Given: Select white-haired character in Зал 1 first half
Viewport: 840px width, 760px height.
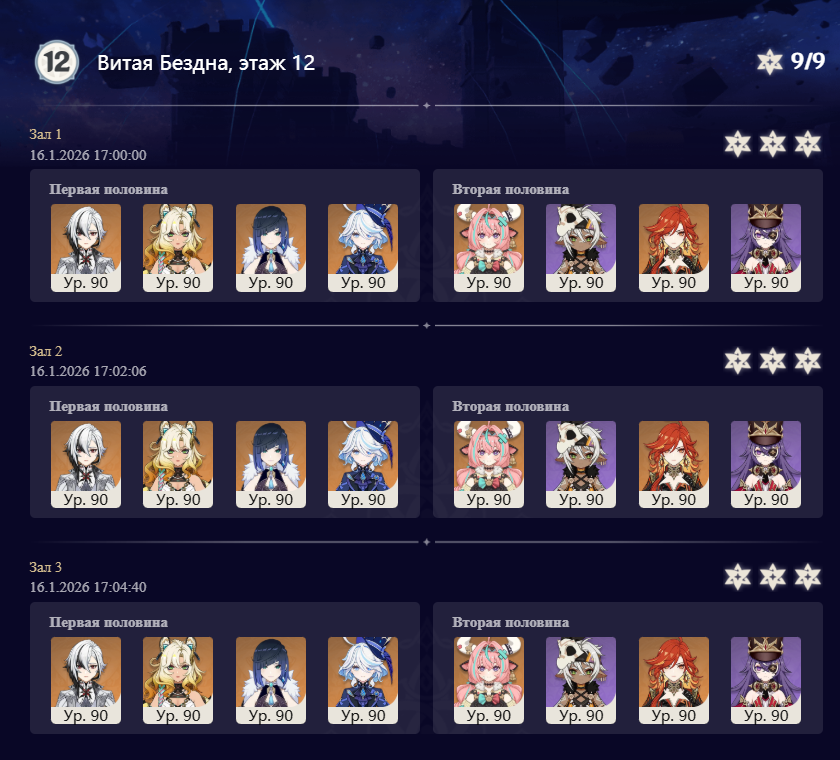Looking at the screenshot, I should (x=86, y=248).
